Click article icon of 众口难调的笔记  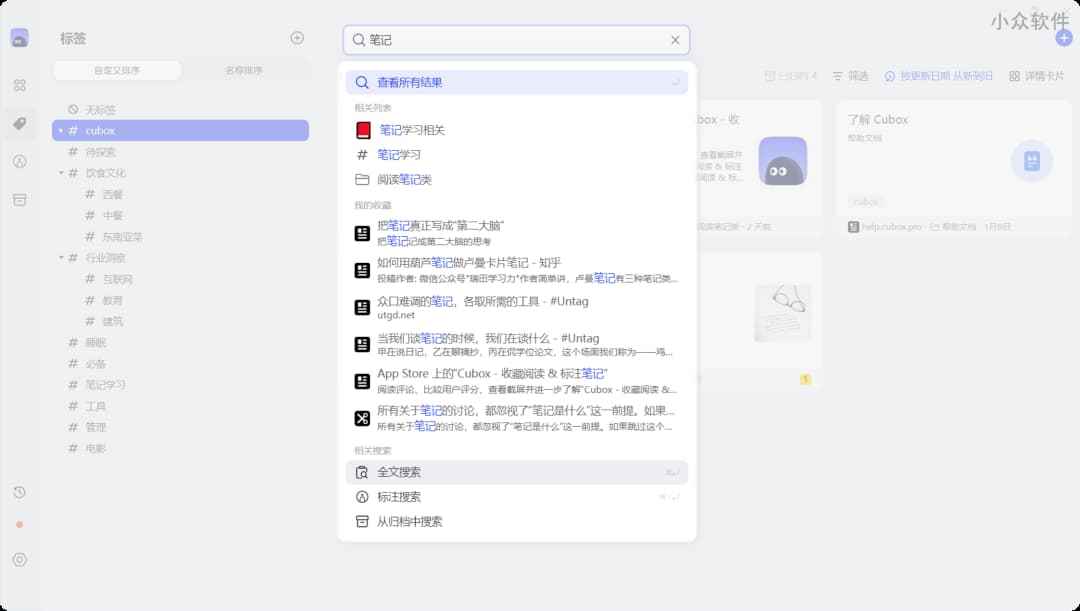(362, 307)
